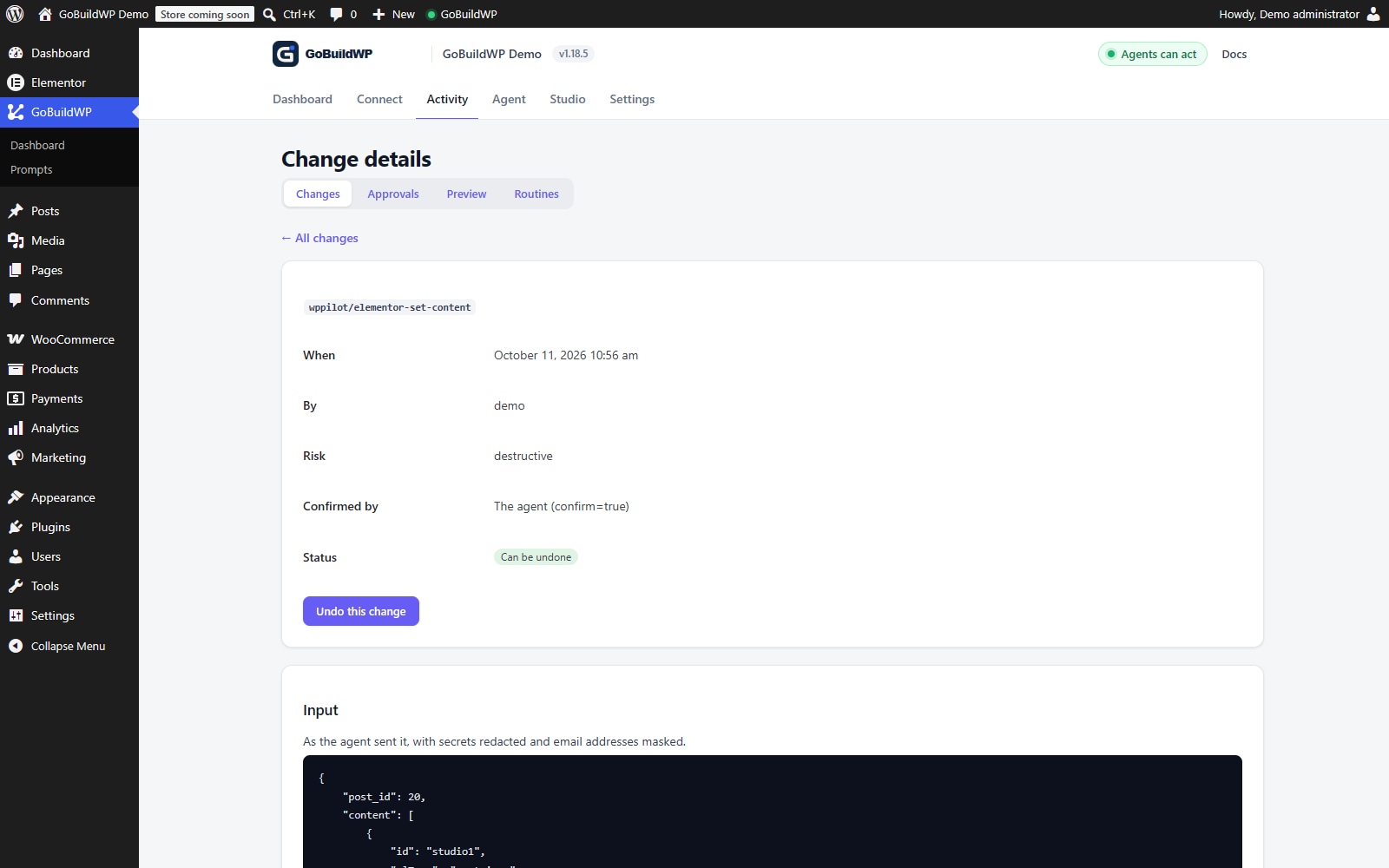The width and height of the screenshot is (1389, 868).
Task: Click the Analytics bar chart icon
Action: (x=16, y=428)
